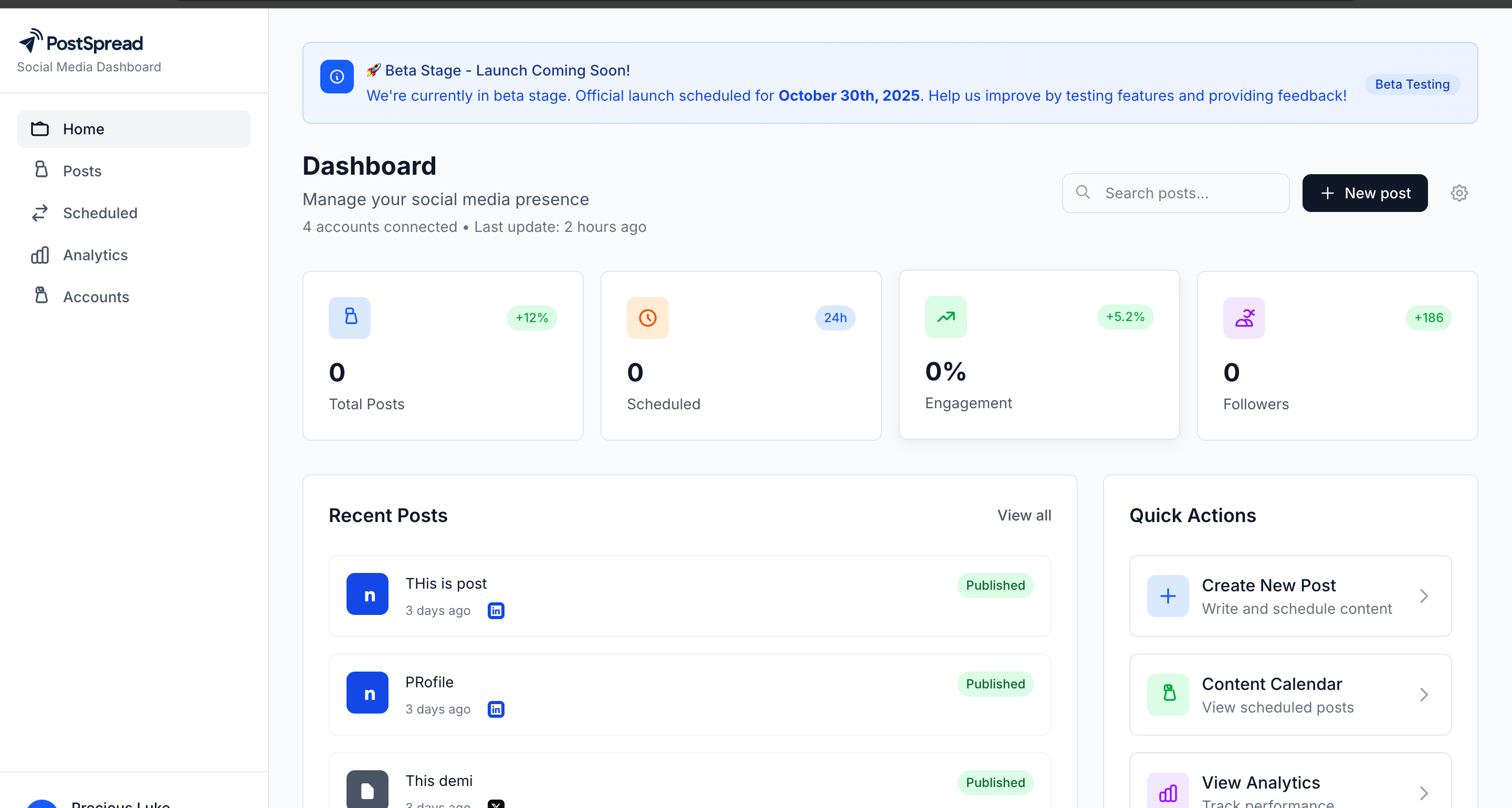This screenshot has height=808, width=1512.
Task: Click the New post button
Action: click(x=1364, y=193)
